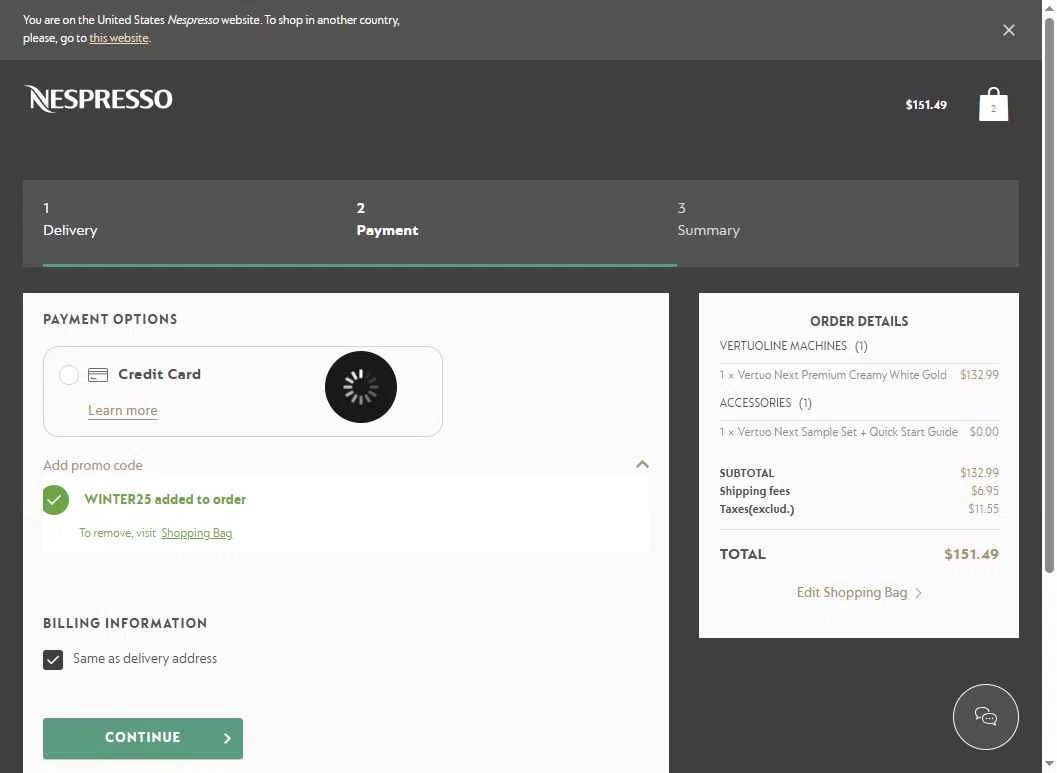Click the Add promo code label
The image size is (1057, 773).
click(x=93, y=465)
